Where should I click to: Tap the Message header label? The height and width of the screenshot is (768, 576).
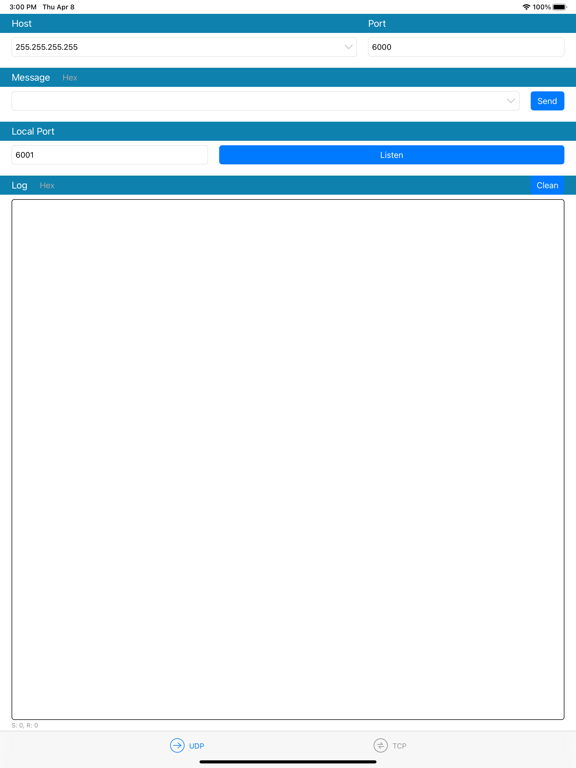click(31, 77)
